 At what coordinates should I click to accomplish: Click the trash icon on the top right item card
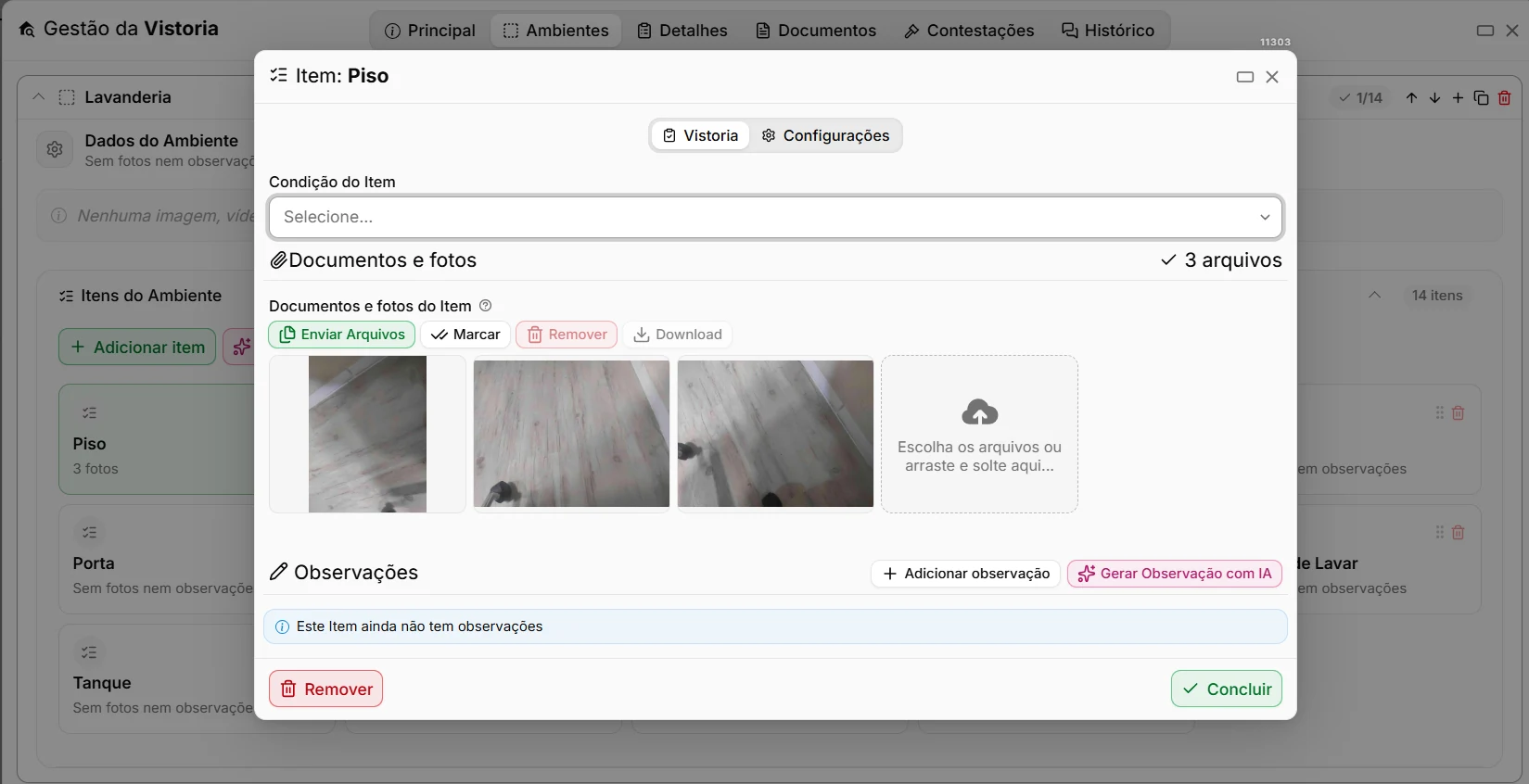click(x=1458, y=413)
